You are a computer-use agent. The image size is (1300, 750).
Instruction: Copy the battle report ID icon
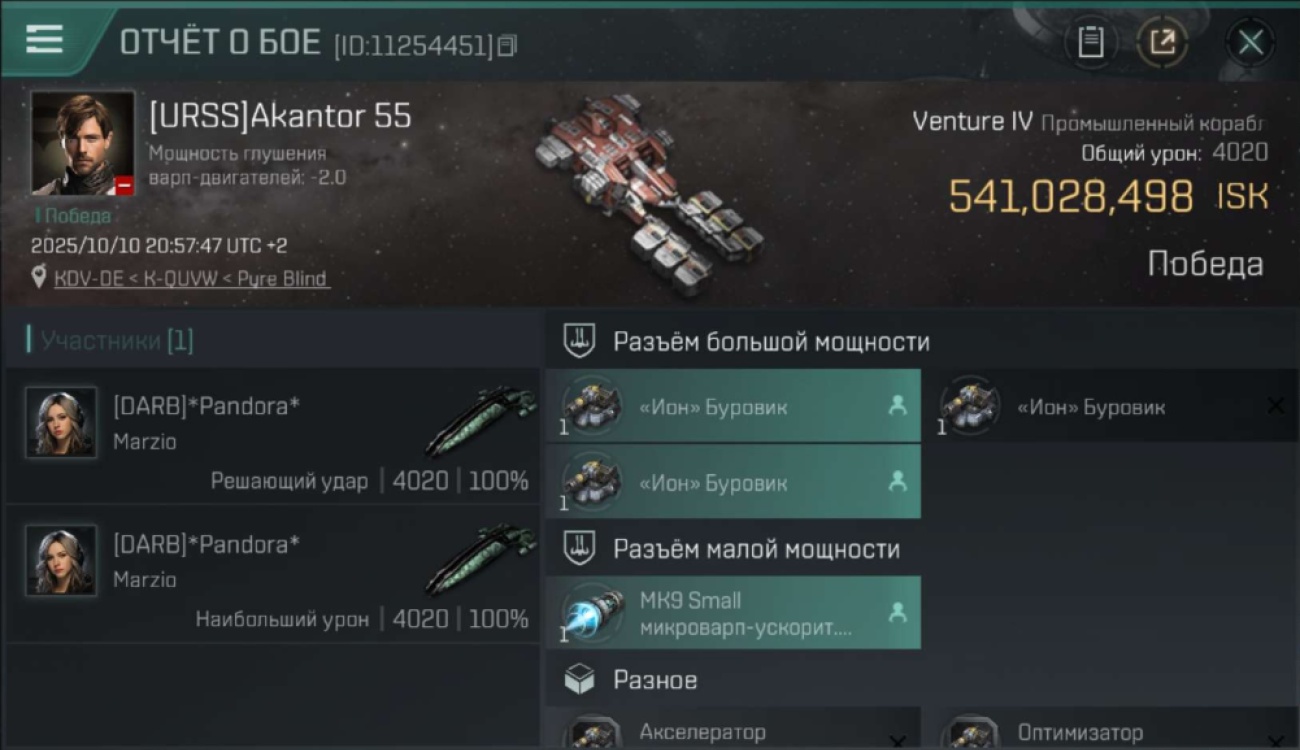click(507, 45)
